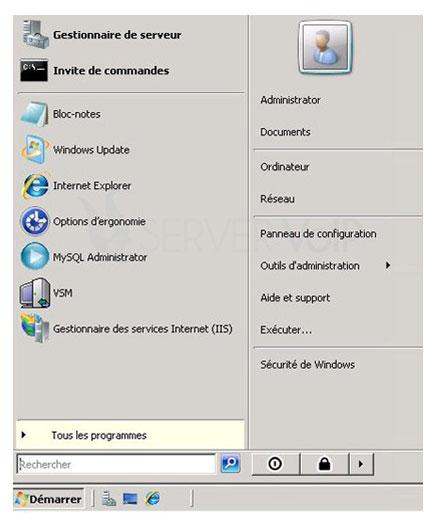436x529 pixels.
Task: Click the Démarrer start button
Action: pos(49,499)
